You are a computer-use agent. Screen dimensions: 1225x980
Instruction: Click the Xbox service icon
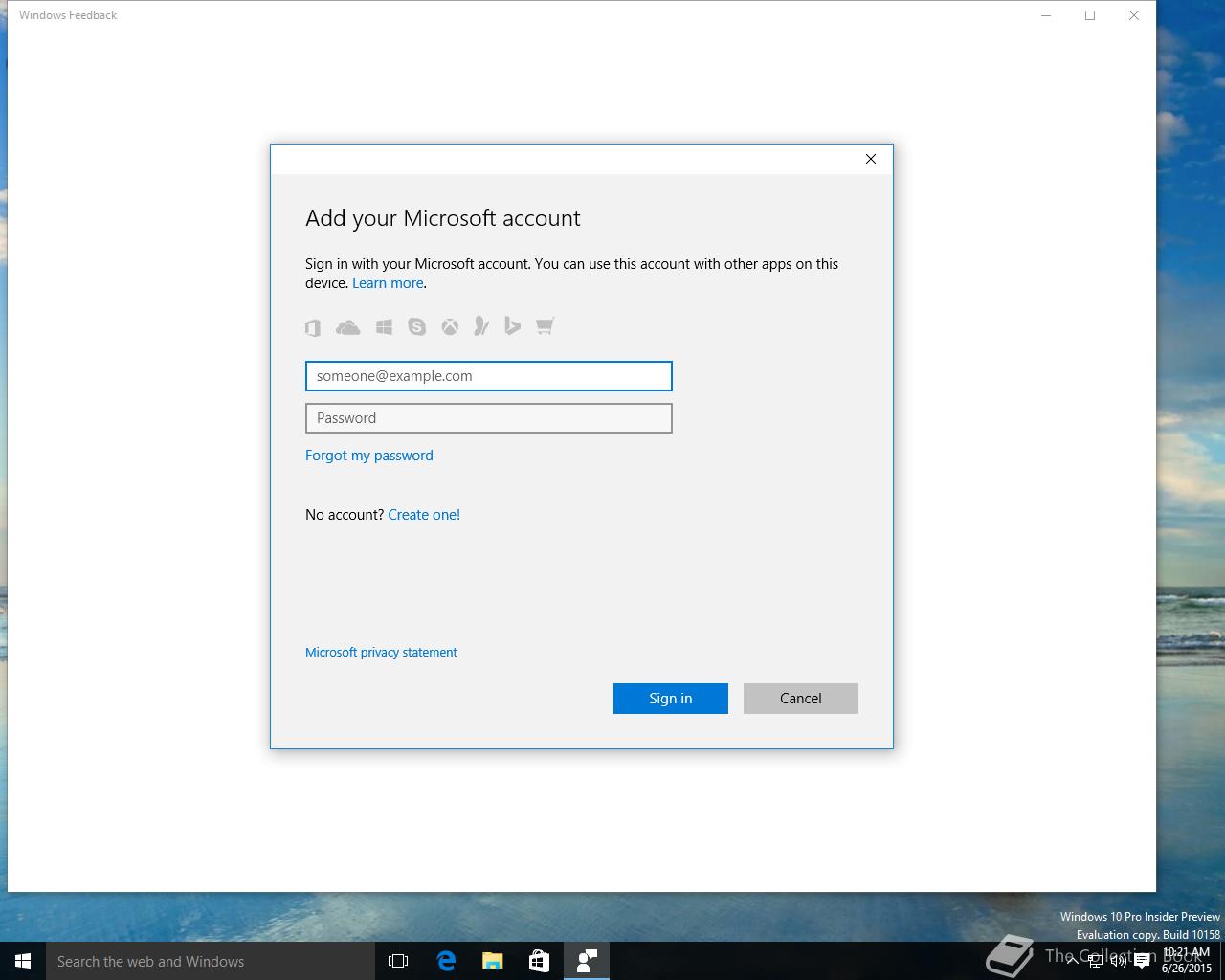(449, 327)
